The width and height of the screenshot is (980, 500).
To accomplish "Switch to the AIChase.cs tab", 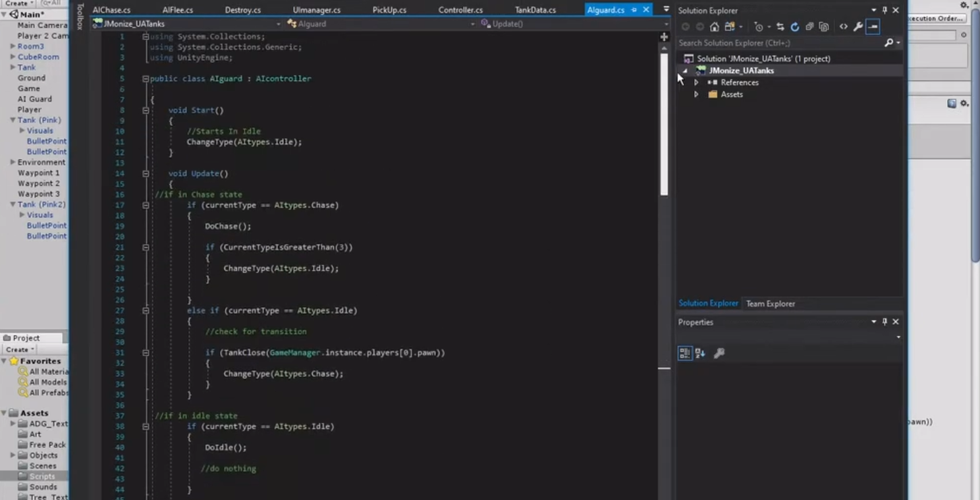I will (x=111, y=10).
